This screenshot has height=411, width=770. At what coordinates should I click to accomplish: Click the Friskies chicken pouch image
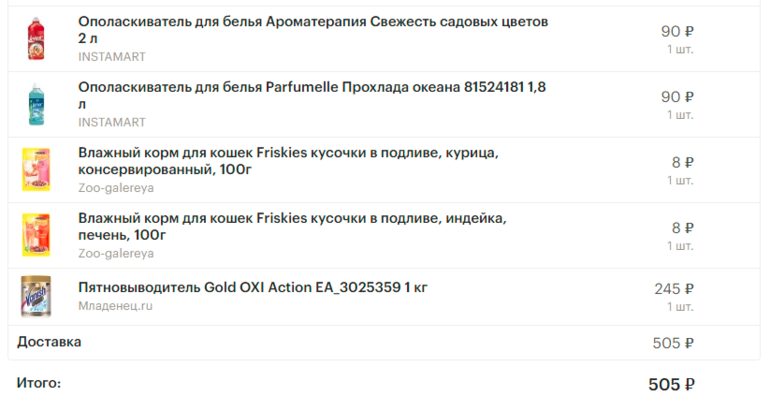pos(36,169)
